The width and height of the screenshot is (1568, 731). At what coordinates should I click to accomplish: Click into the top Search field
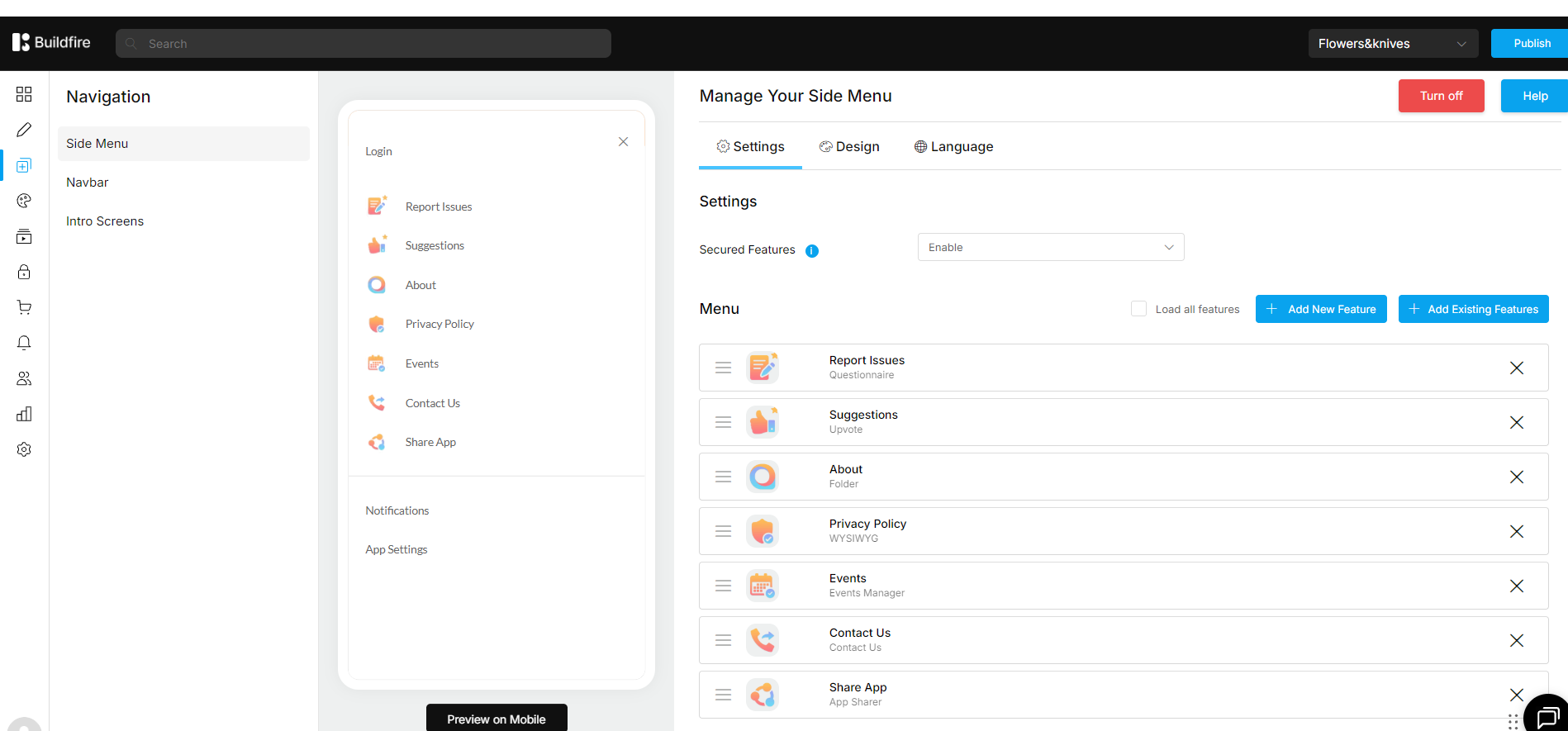pos(363,44)
